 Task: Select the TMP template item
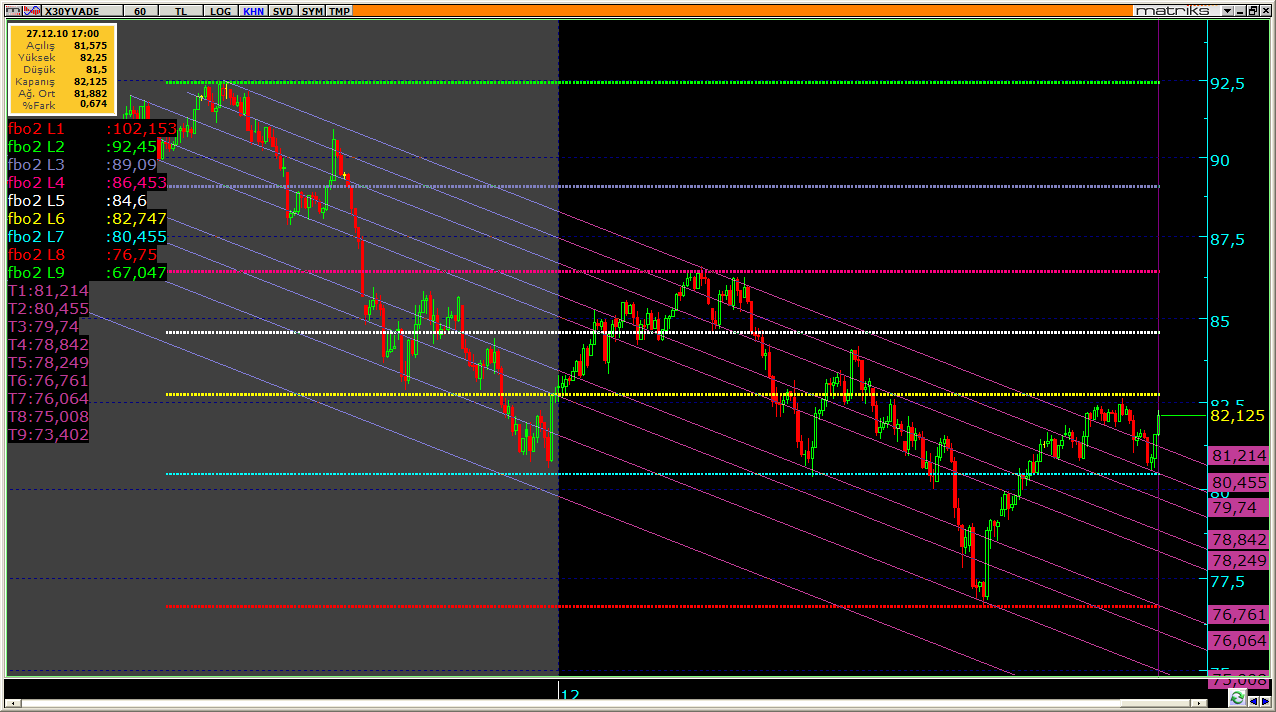[x=340, y=10]
